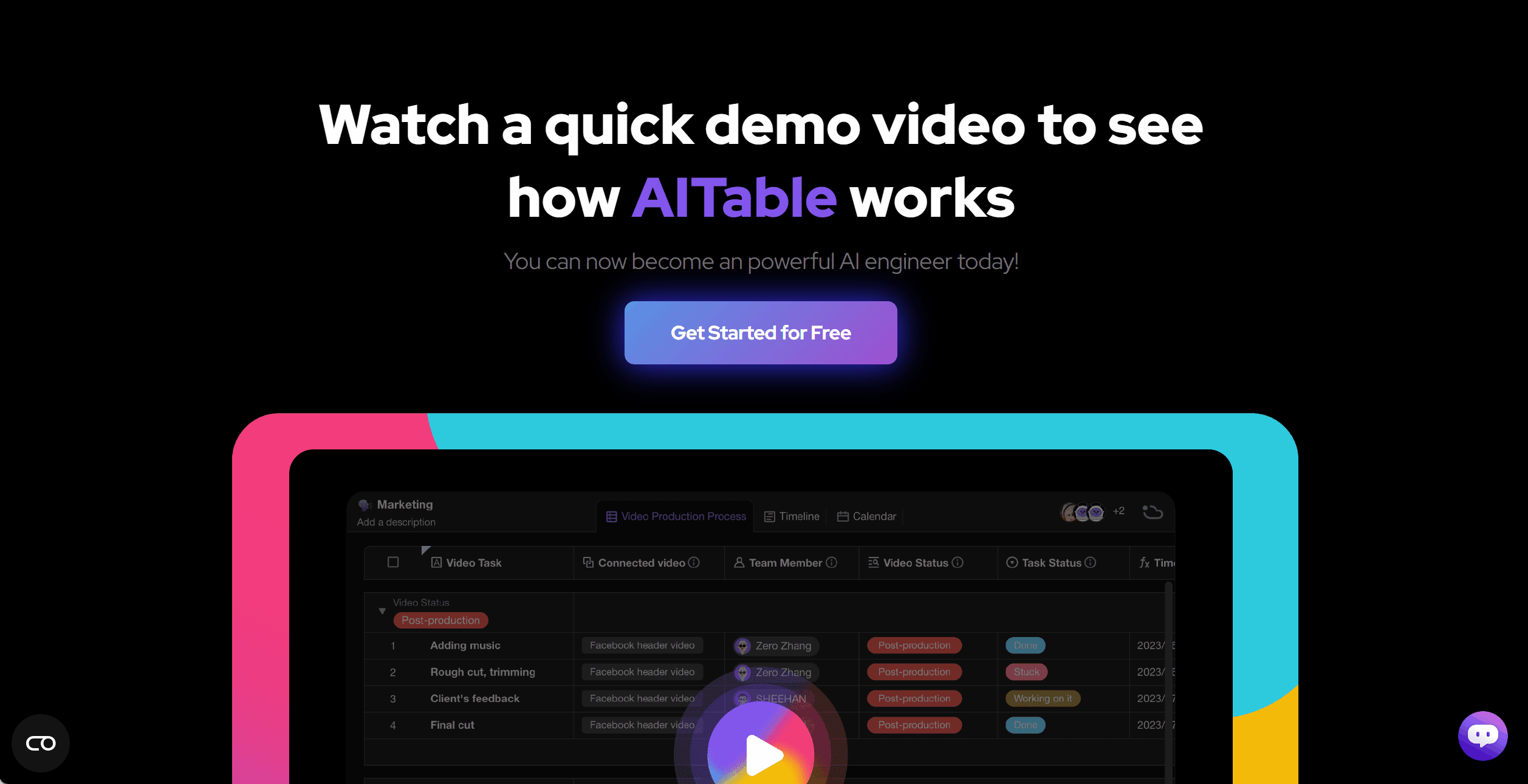Click Get Started for Free button
This screenshot has width=1528, height=784.
pos(762,331)
